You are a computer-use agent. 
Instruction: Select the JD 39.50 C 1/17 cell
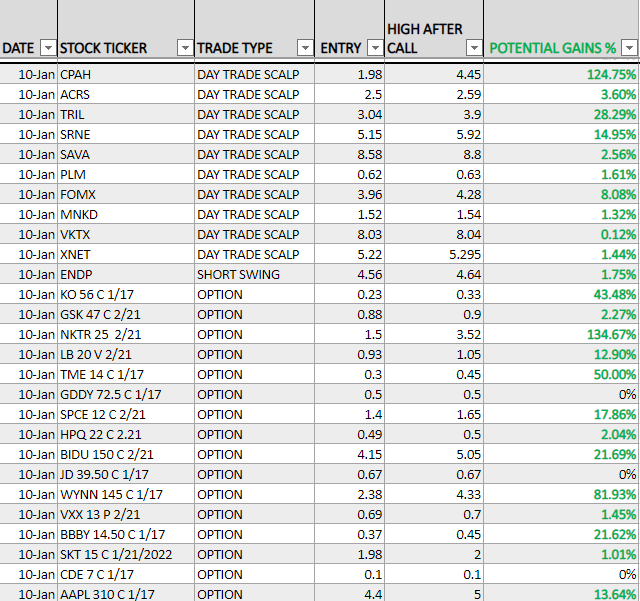pyautogui.click(x=126, y=474)
